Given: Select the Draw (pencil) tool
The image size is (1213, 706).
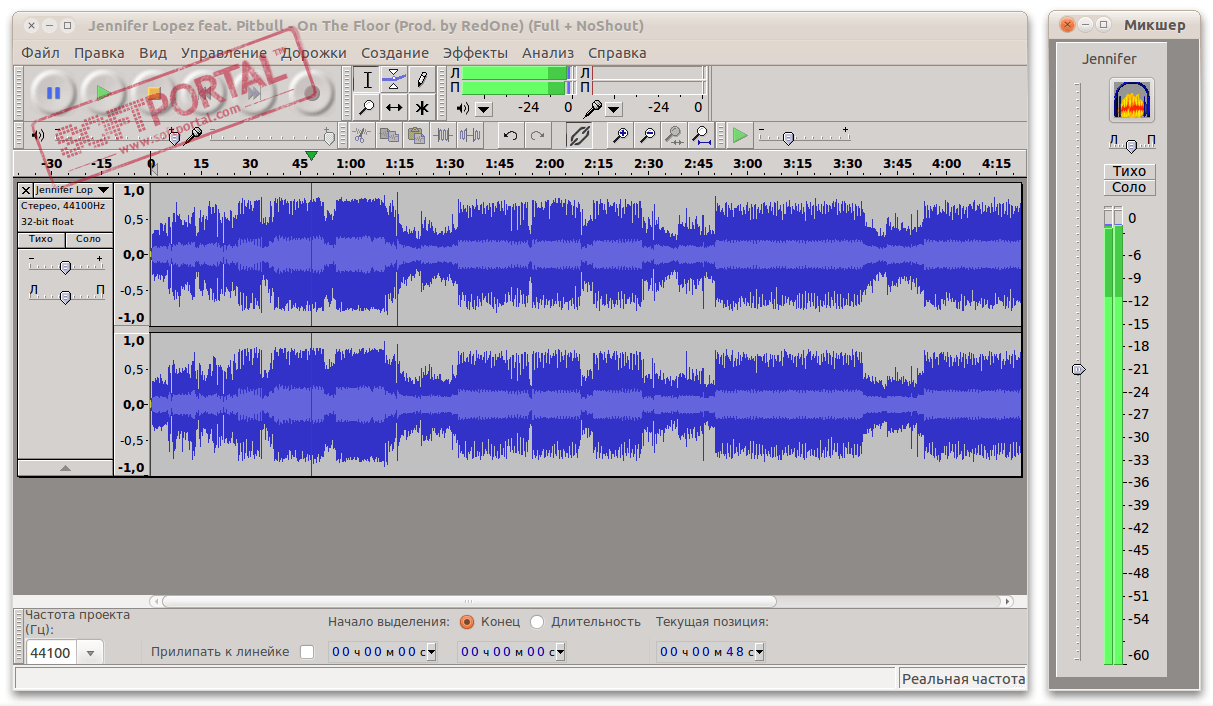Looking at the screenshot, I should tap(422, 79).
